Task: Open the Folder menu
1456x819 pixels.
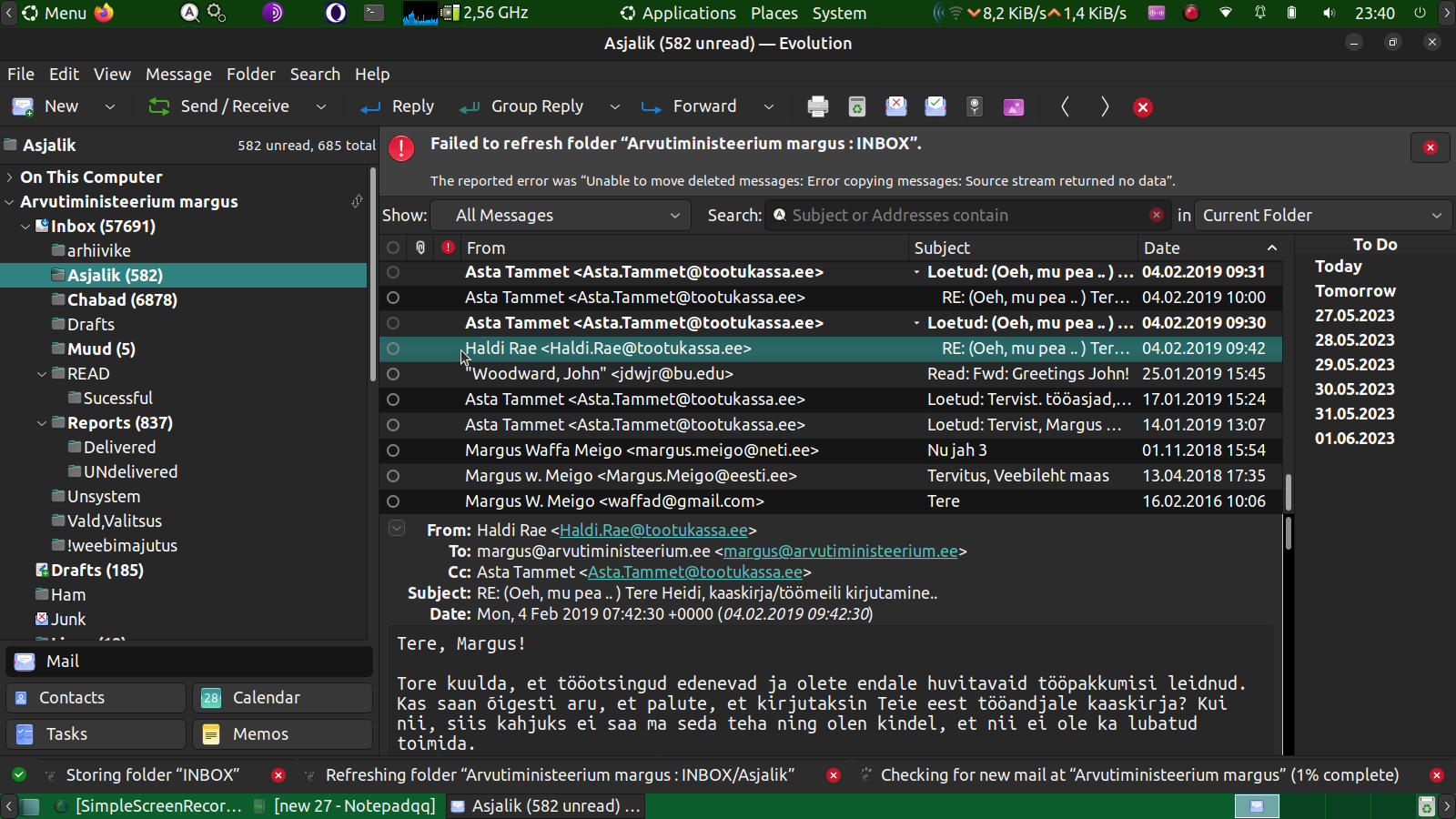Action: click(x=250, y=75)
